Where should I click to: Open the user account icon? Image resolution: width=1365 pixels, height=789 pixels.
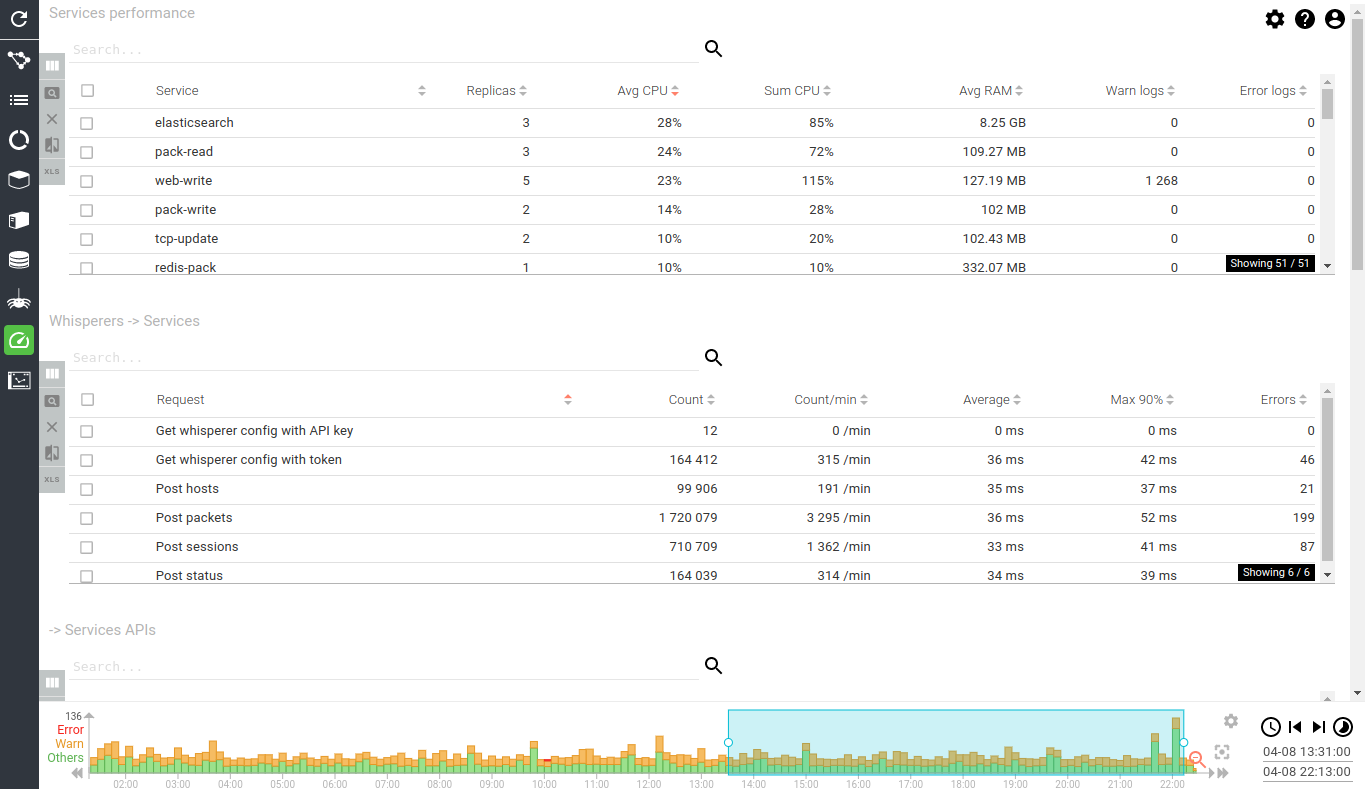[1334, 19]
